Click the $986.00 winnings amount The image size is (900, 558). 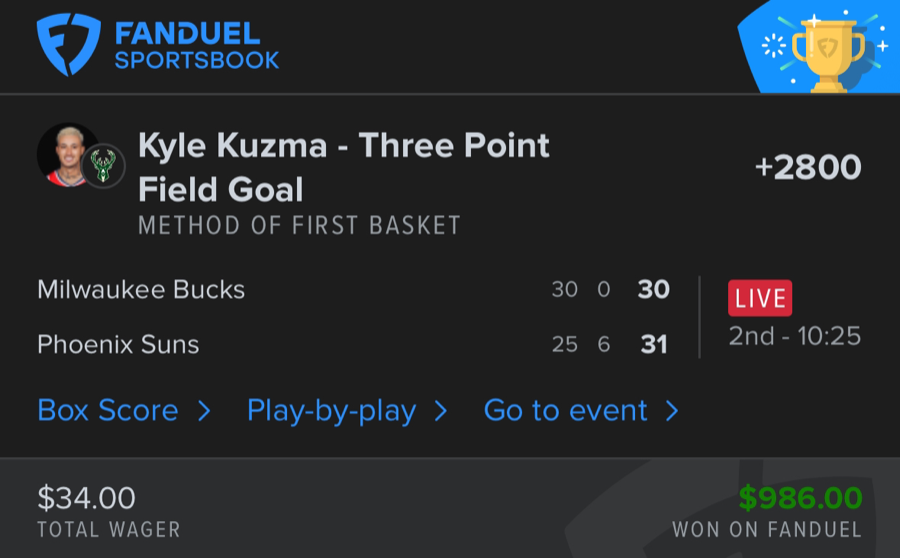click(800, 497)
